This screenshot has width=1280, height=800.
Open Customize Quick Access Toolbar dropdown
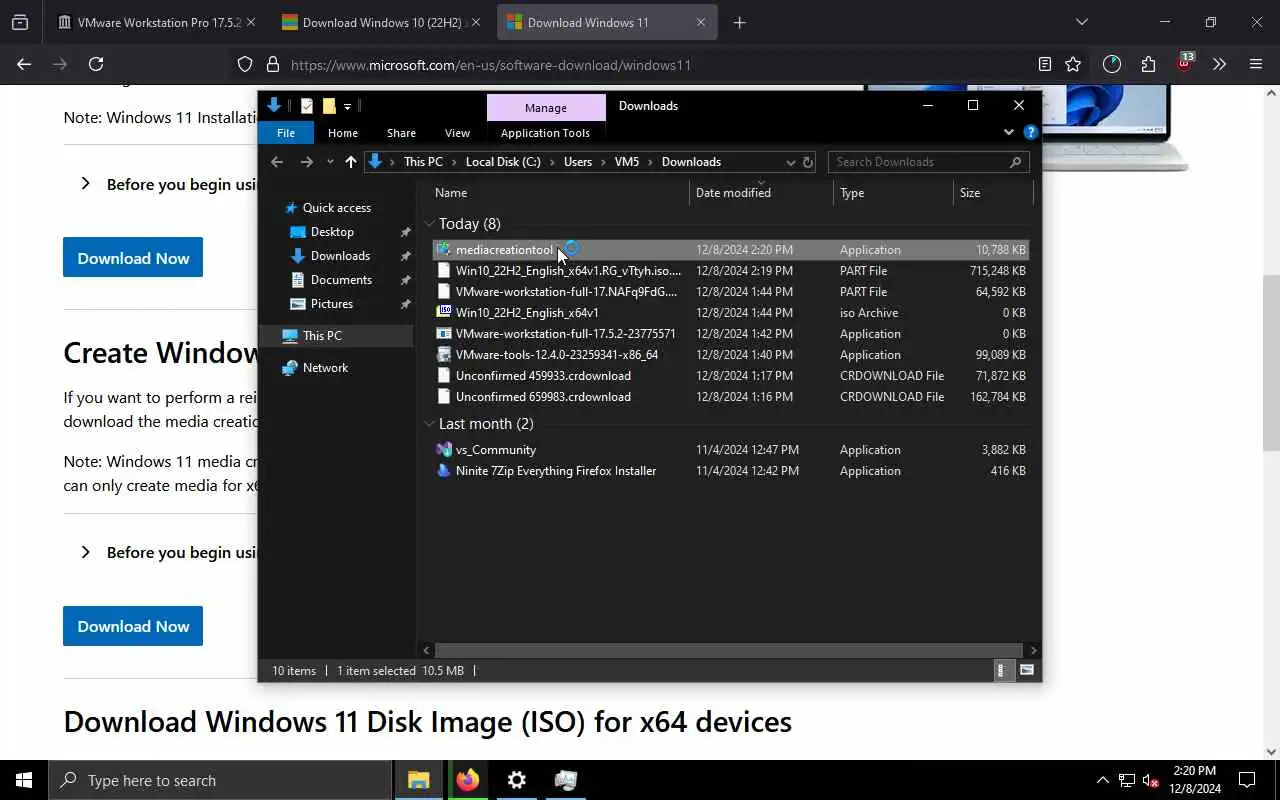coord(347,106)
